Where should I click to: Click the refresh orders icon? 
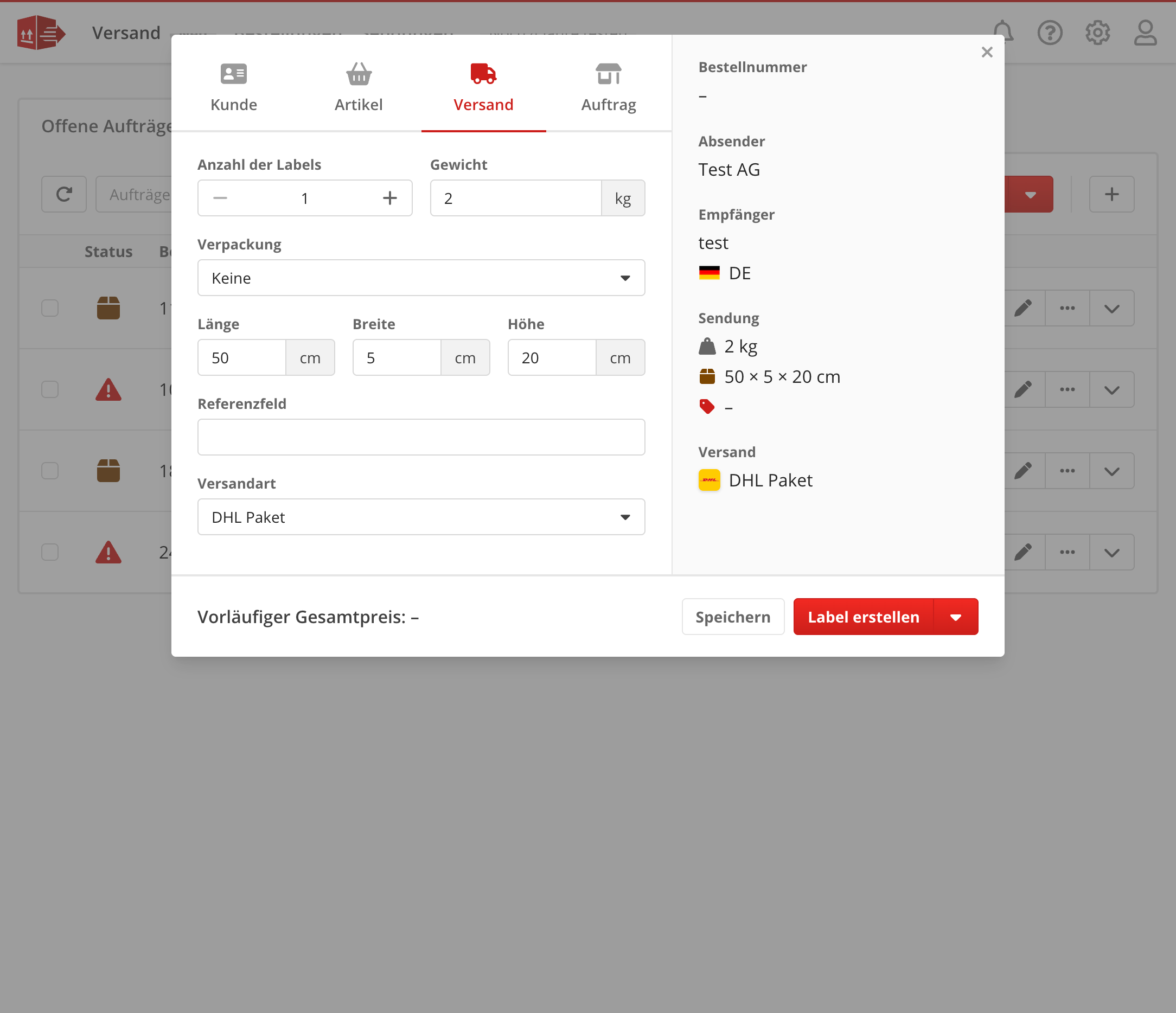(64, 195)
